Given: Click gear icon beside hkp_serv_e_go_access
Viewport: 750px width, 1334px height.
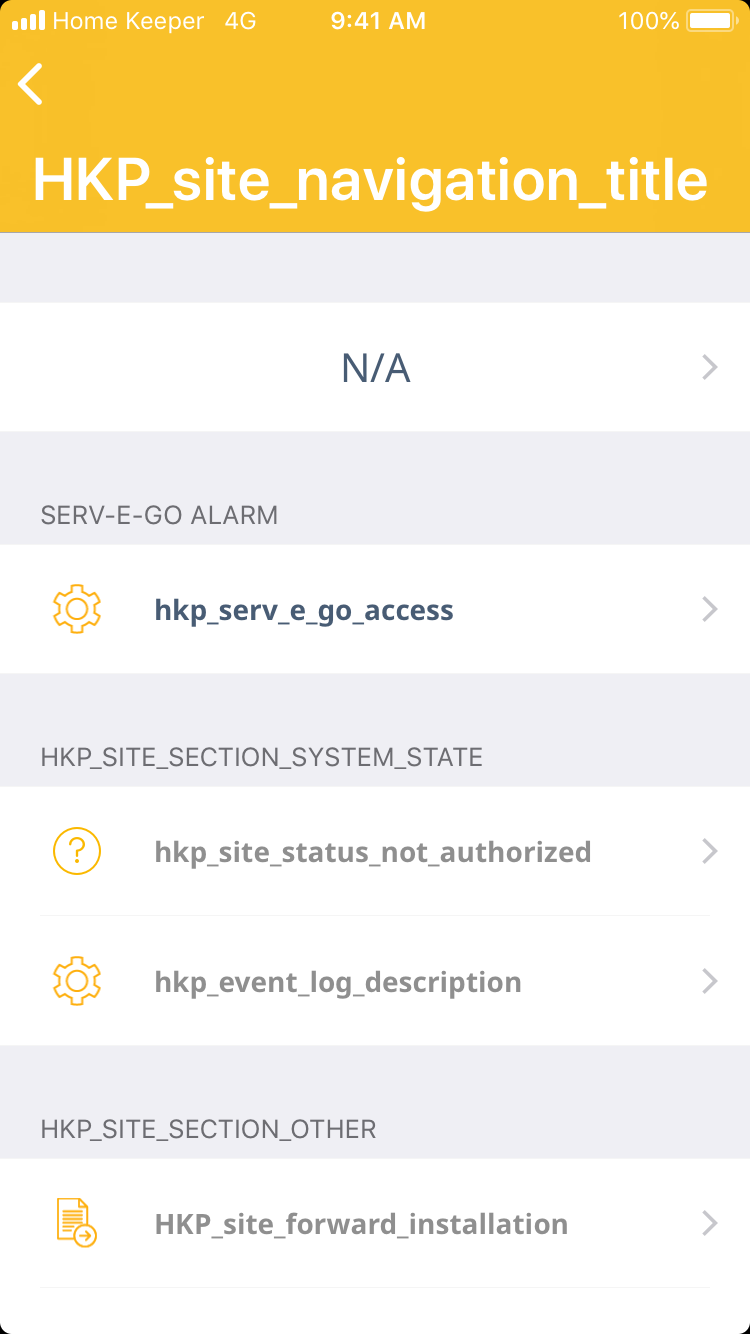Looking at the screenshot, I should [77, 610].
